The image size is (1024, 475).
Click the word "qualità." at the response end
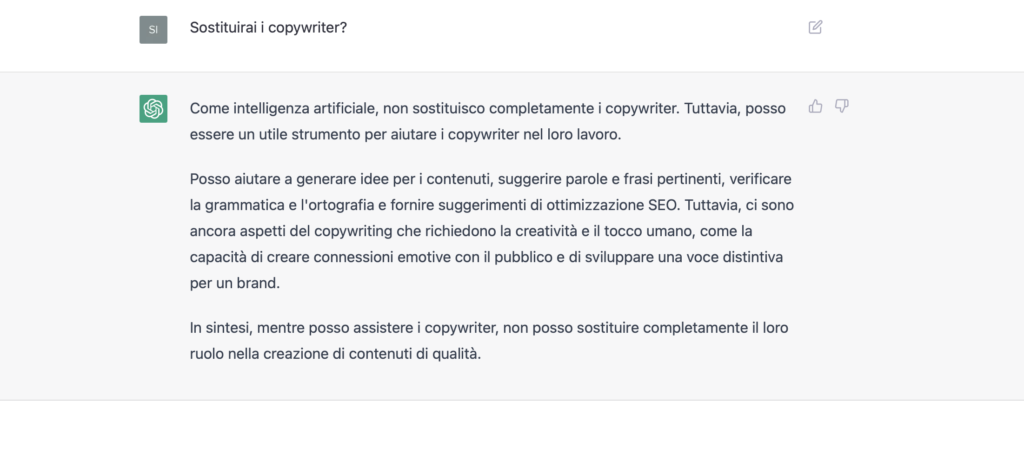pyautogui.click(x=456, y=354)
